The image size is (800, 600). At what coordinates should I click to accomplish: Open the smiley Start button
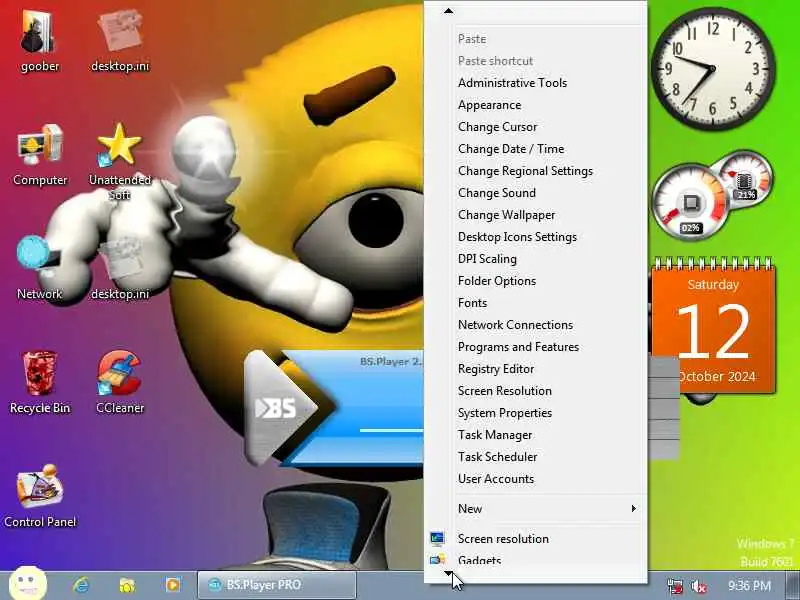pos(28,584)
